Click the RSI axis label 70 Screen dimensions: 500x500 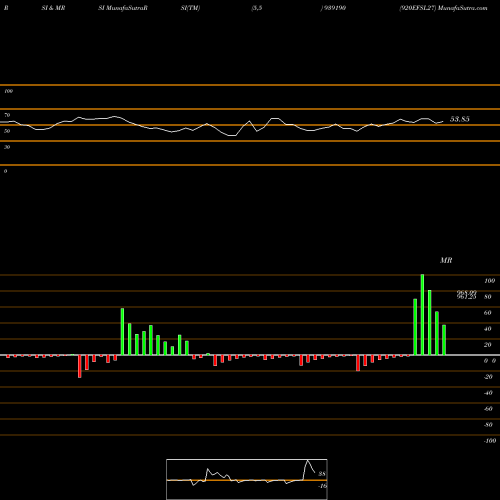point(7,115)
